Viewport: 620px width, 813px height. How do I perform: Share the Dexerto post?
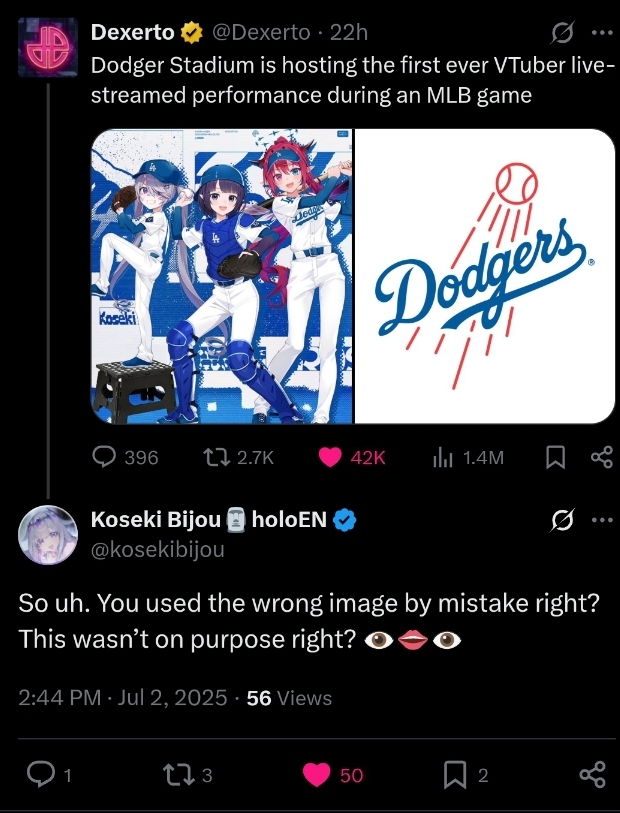[x=601, y=457]
